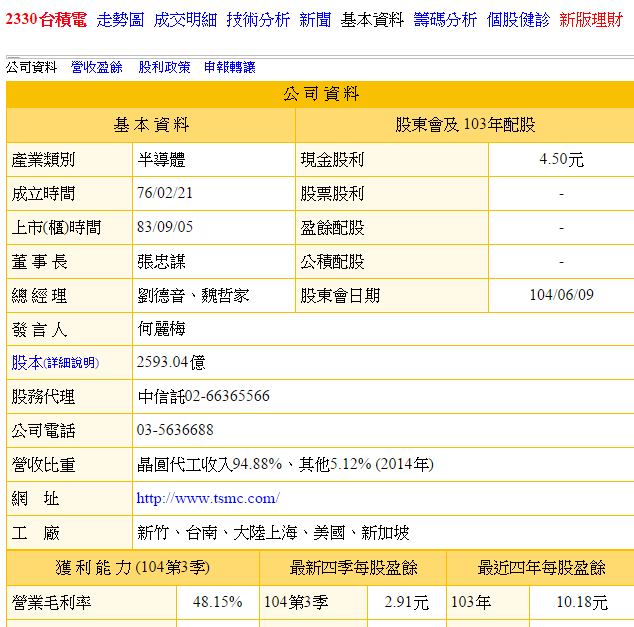Image resolution: width=634 pixels, height=627 pixels.
Task: Open the 籌碼分析 tab
Action: (445, 19)
